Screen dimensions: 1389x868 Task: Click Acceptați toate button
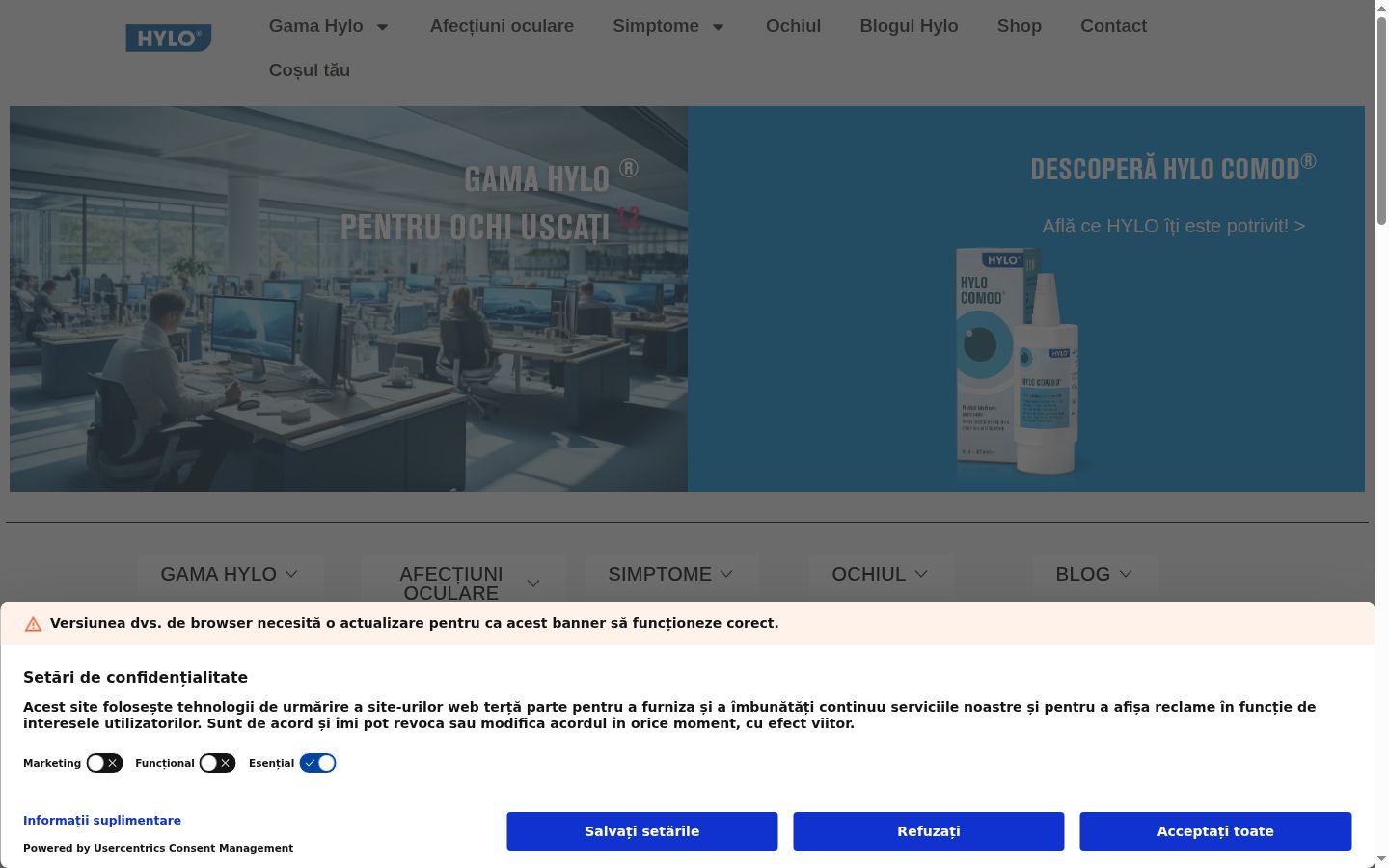tap(1215, 831)
